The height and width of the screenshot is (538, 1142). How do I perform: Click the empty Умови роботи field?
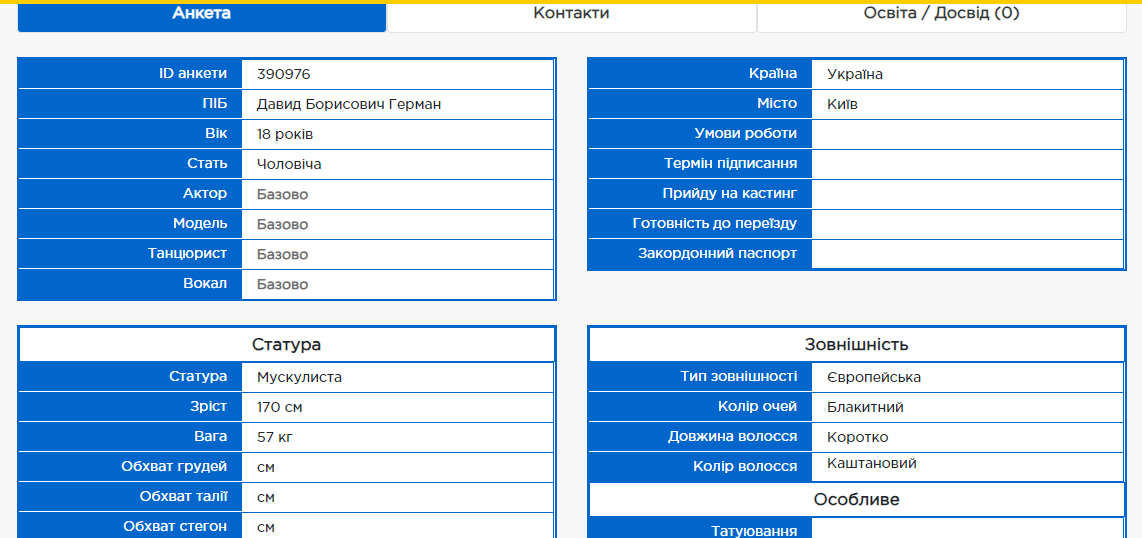[967, 134]
